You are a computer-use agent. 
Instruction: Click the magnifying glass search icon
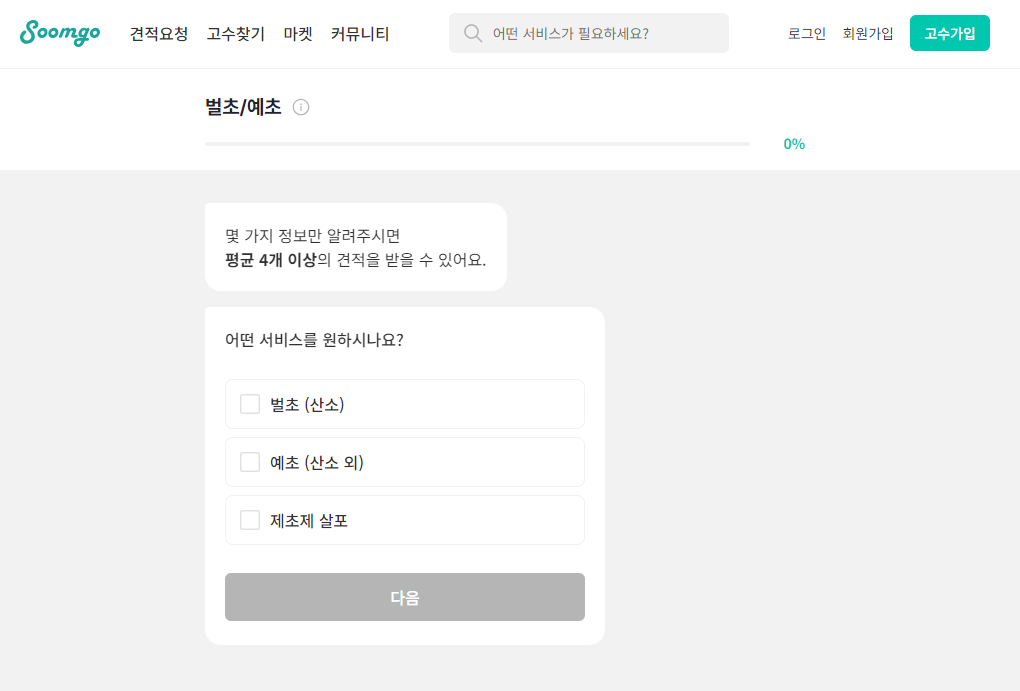[471, 33]
